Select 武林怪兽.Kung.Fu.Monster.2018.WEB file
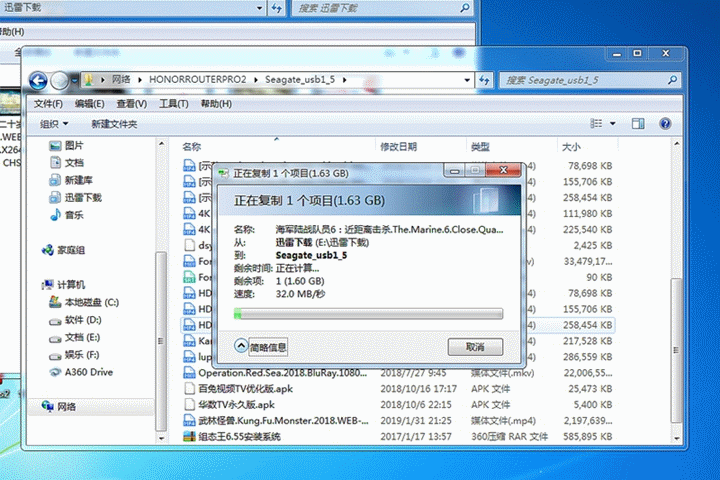This screenshot has height=480, width=720. tap(283, 421)
